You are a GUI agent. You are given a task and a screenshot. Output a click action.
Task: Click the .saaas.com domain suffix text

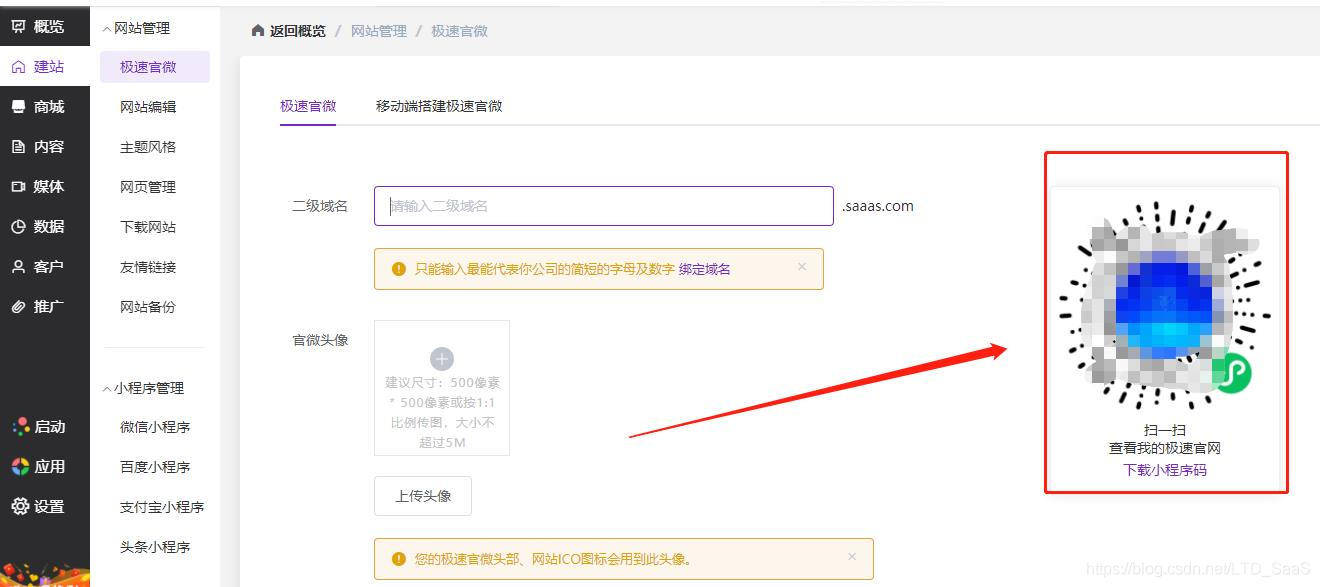click(x=878, y=206)
